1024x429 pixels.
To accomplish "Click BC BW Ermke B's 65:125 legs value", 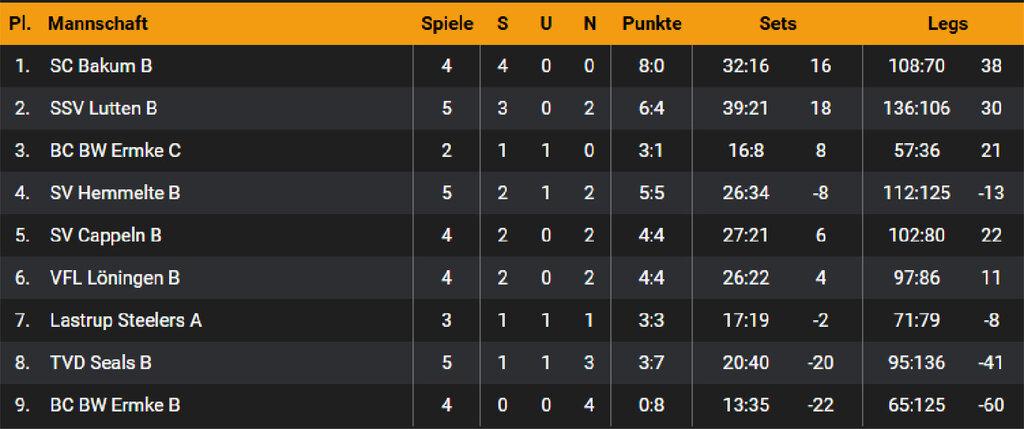I will (x=919, y=405).
